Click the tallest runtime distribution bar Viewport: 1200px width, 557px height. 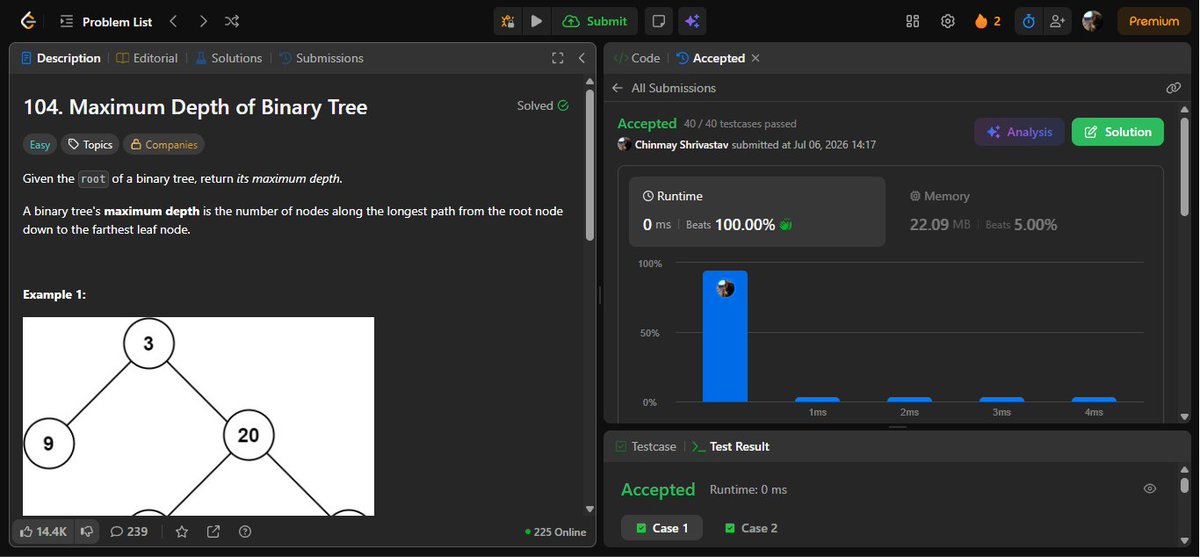pyautogui.click(x=725, y=336)
